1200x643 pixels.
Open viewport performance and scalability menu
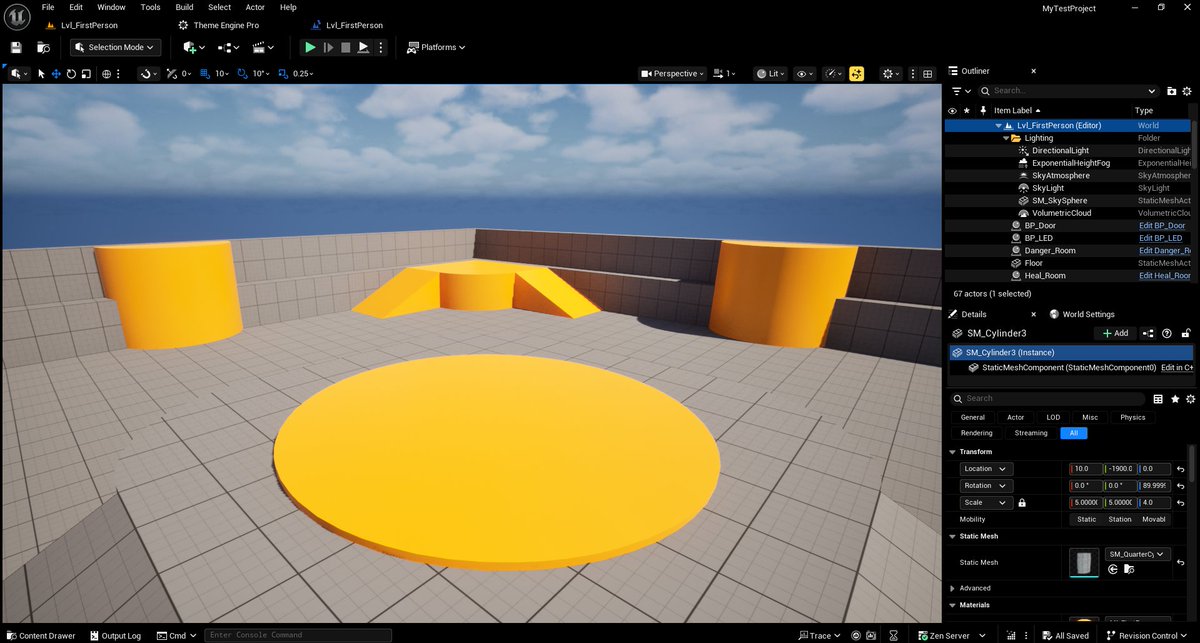[833, 73]
